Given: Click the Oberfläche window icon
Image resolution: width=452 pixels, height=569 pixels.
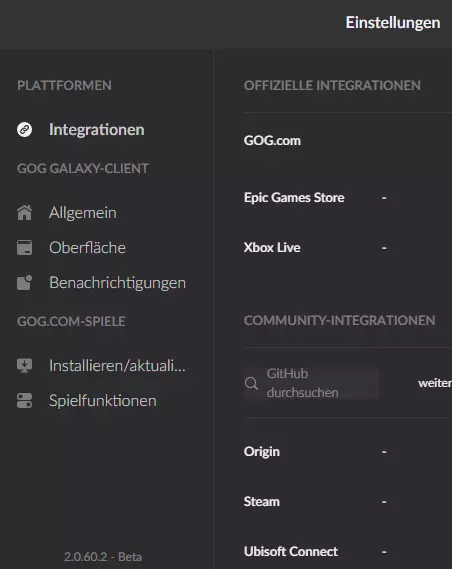Looking at the screenshot, I should [x=24, y=247].
